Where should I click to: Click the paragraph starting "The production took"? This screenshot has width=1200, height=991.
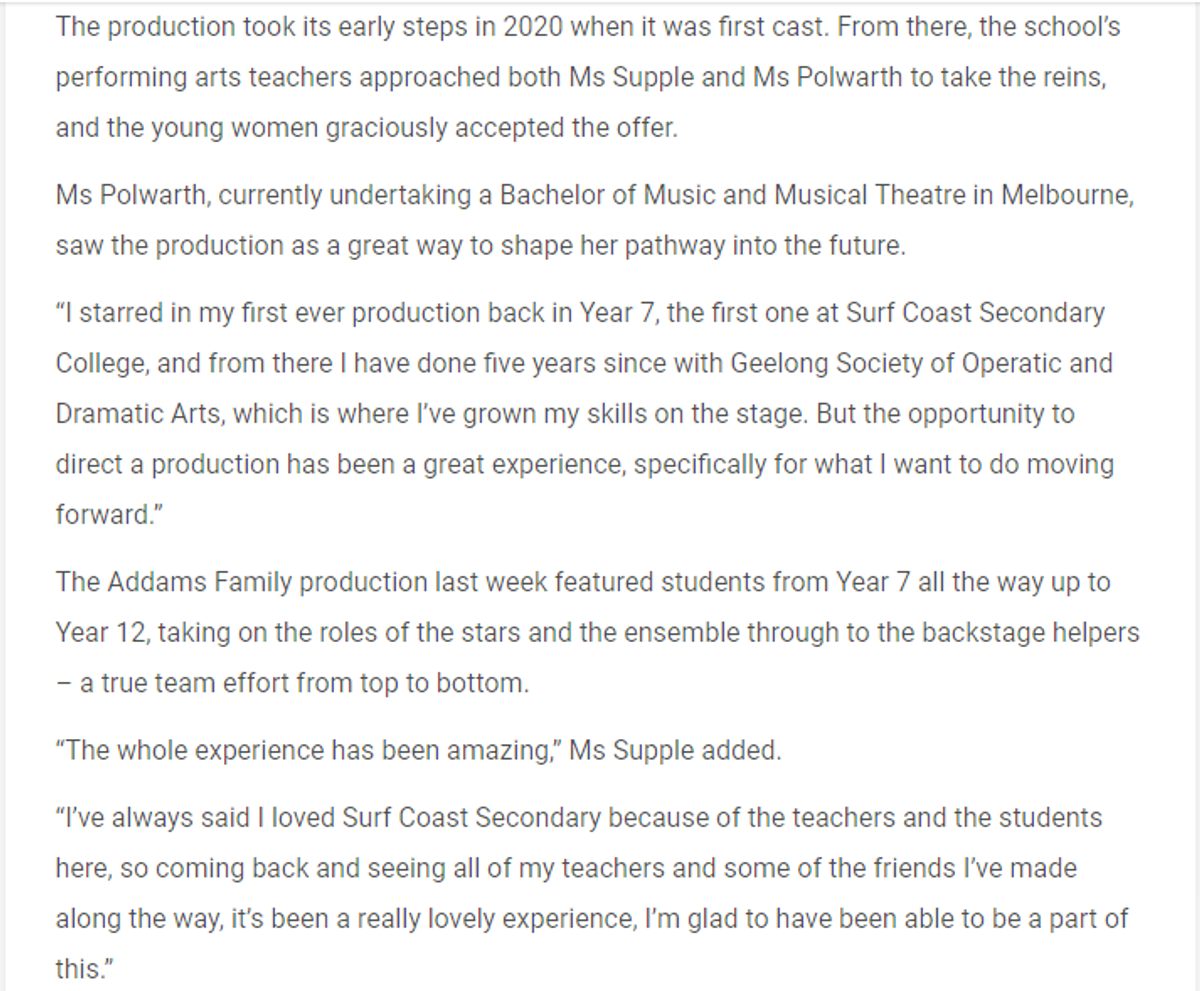click(x=588, y=78)
